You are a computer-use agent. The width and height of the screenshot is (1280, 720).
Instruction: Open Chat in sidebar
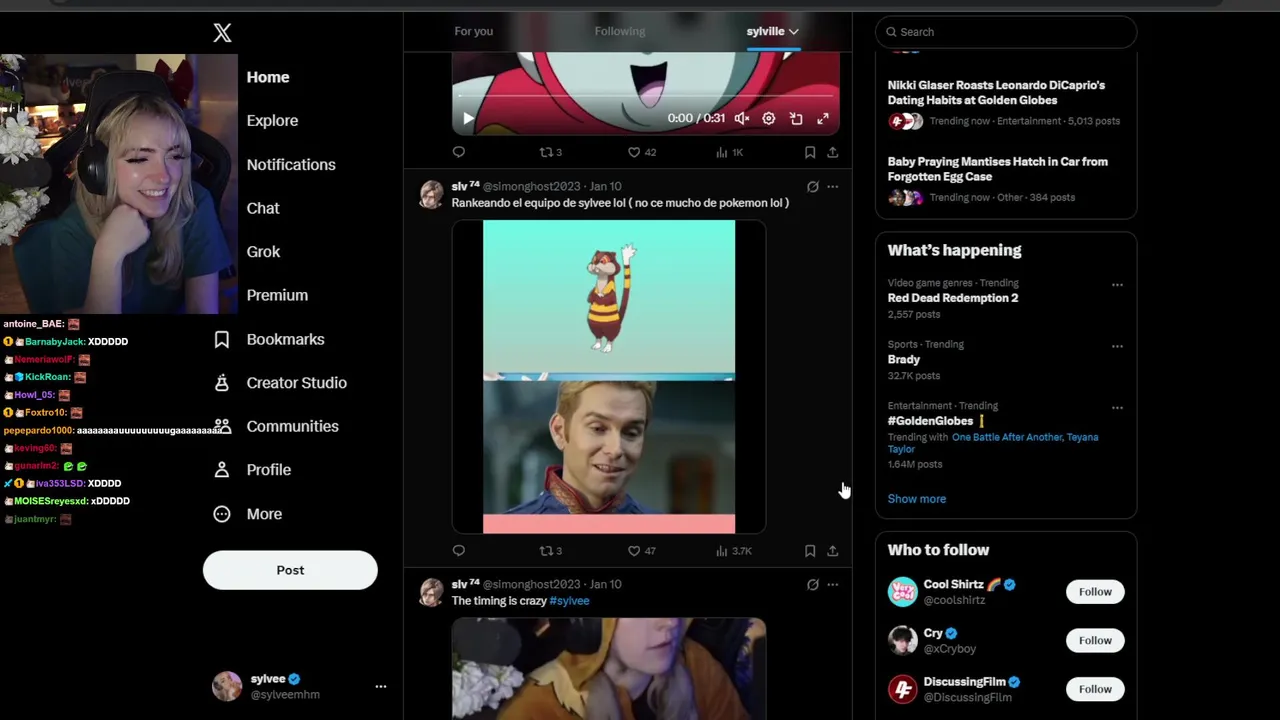click(x=263, y=208)
